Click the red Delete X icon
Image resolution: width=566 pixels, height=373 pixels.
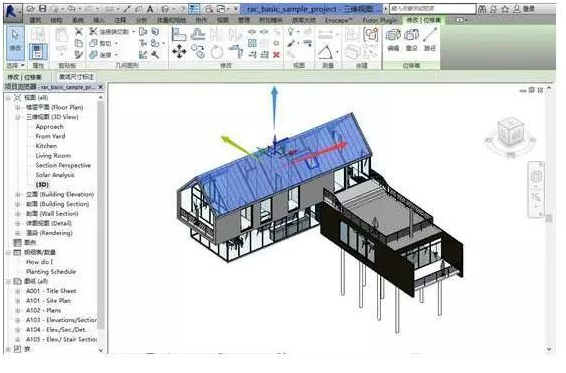[x=277, y=55]
